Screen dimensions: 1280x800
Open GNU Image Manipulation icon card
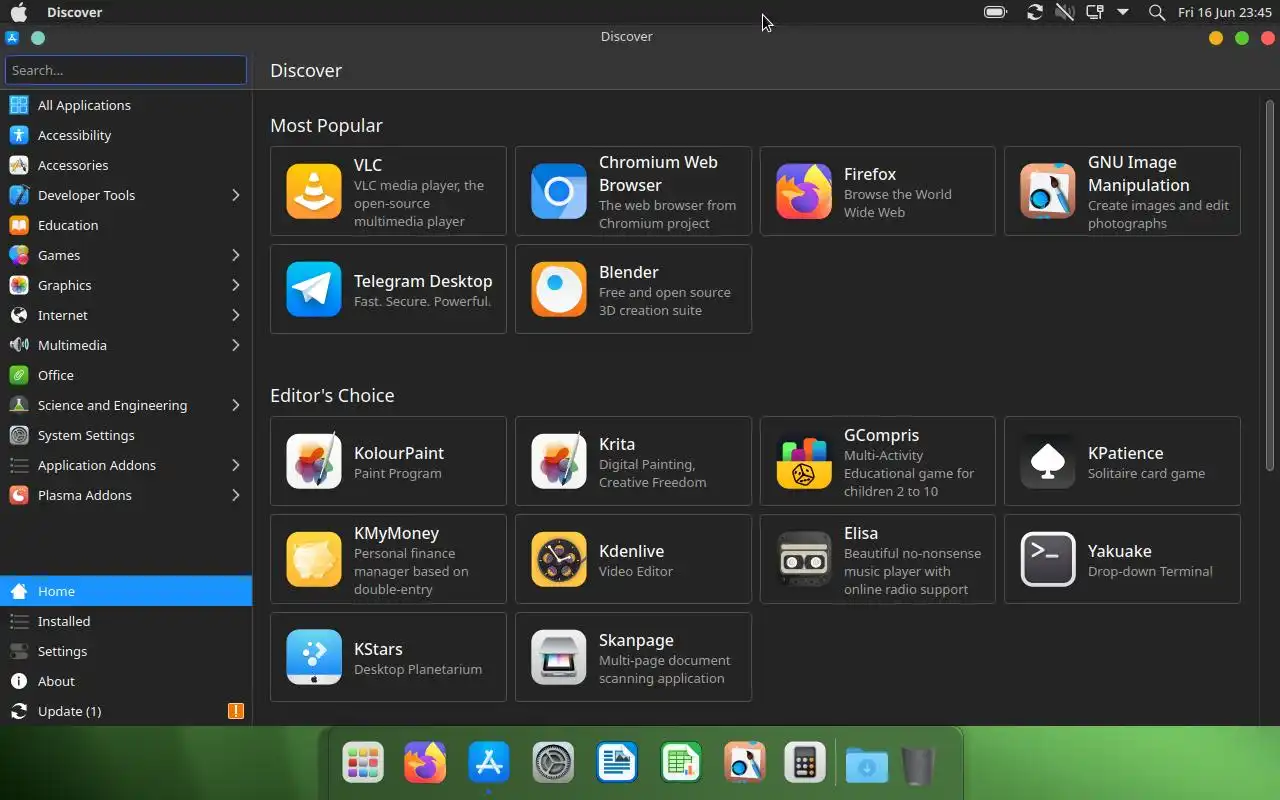[x=1048, y=191]
